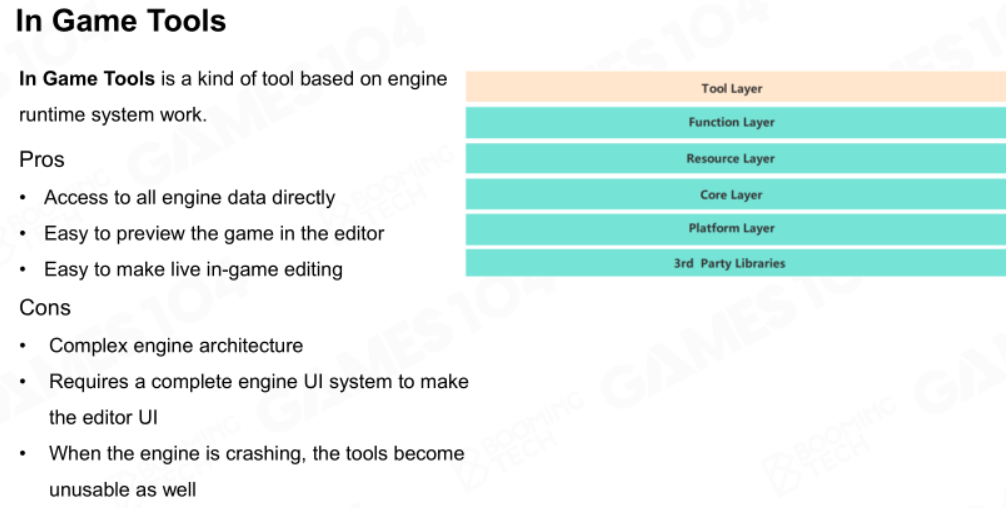Select the Core Layer bar
This screenshot has height=508, width=1006.
click(x=735, y=194)
